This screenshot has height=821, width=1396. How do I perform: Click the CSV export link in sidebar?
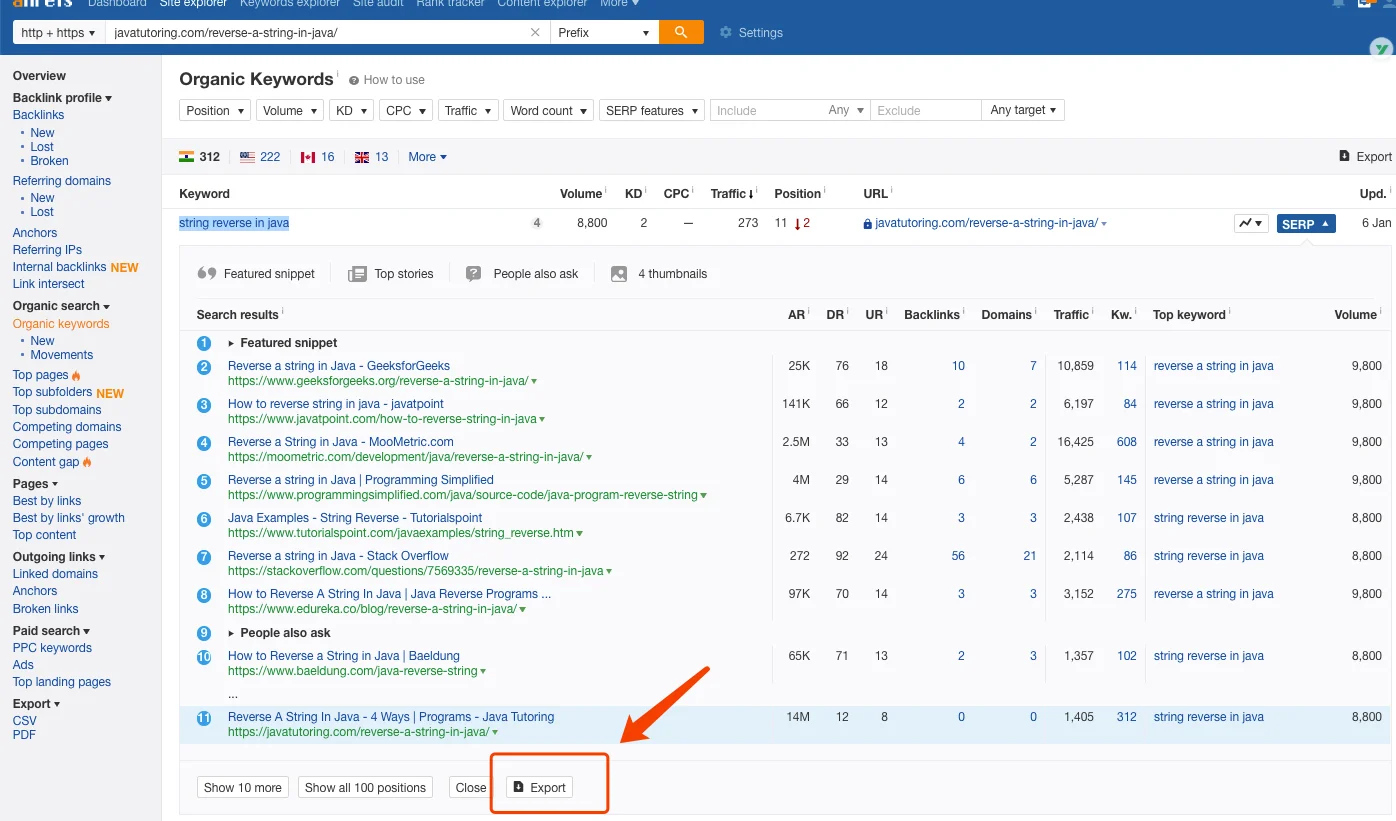25,721
